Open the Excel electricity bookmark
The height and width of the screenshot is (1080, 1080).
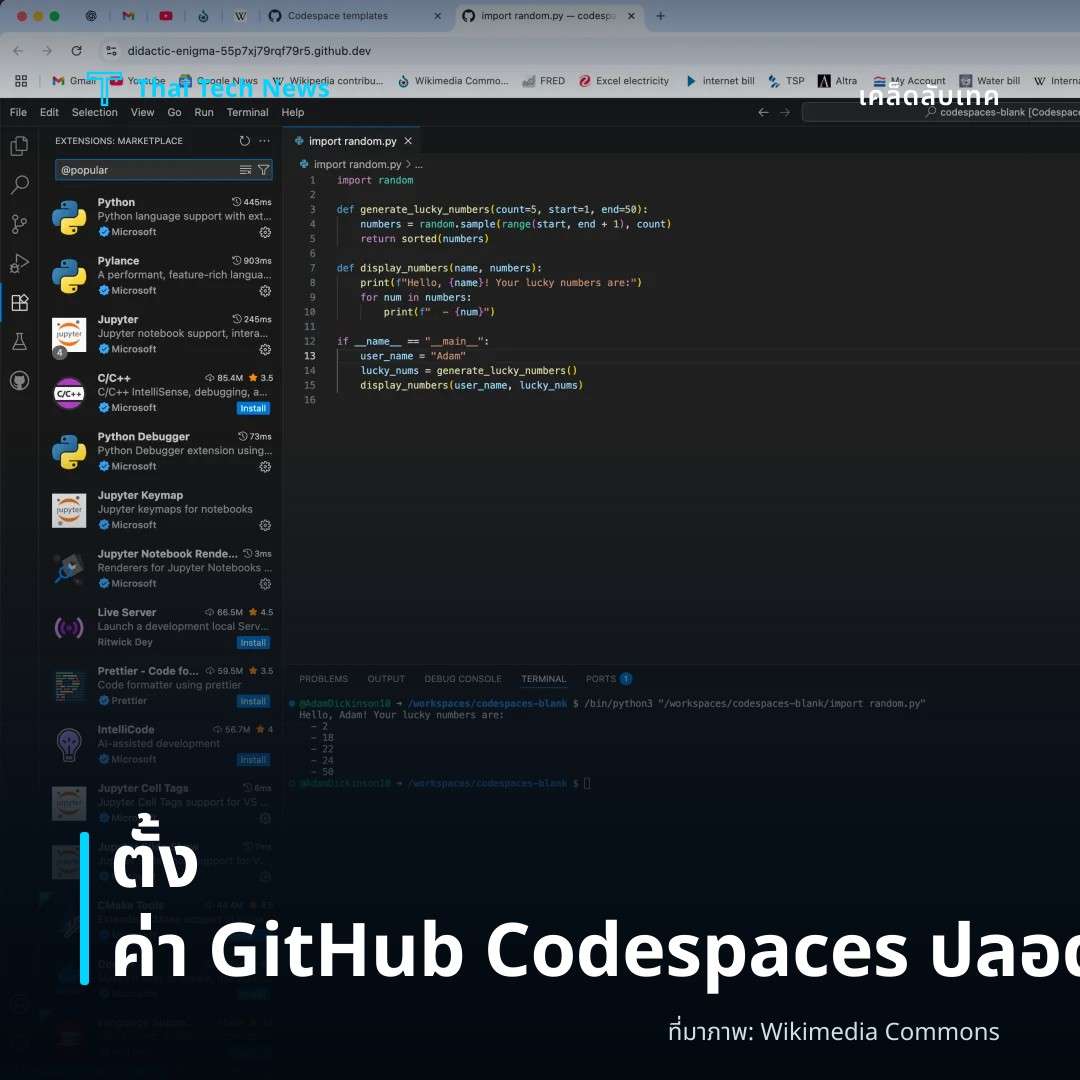coord(624,81)
